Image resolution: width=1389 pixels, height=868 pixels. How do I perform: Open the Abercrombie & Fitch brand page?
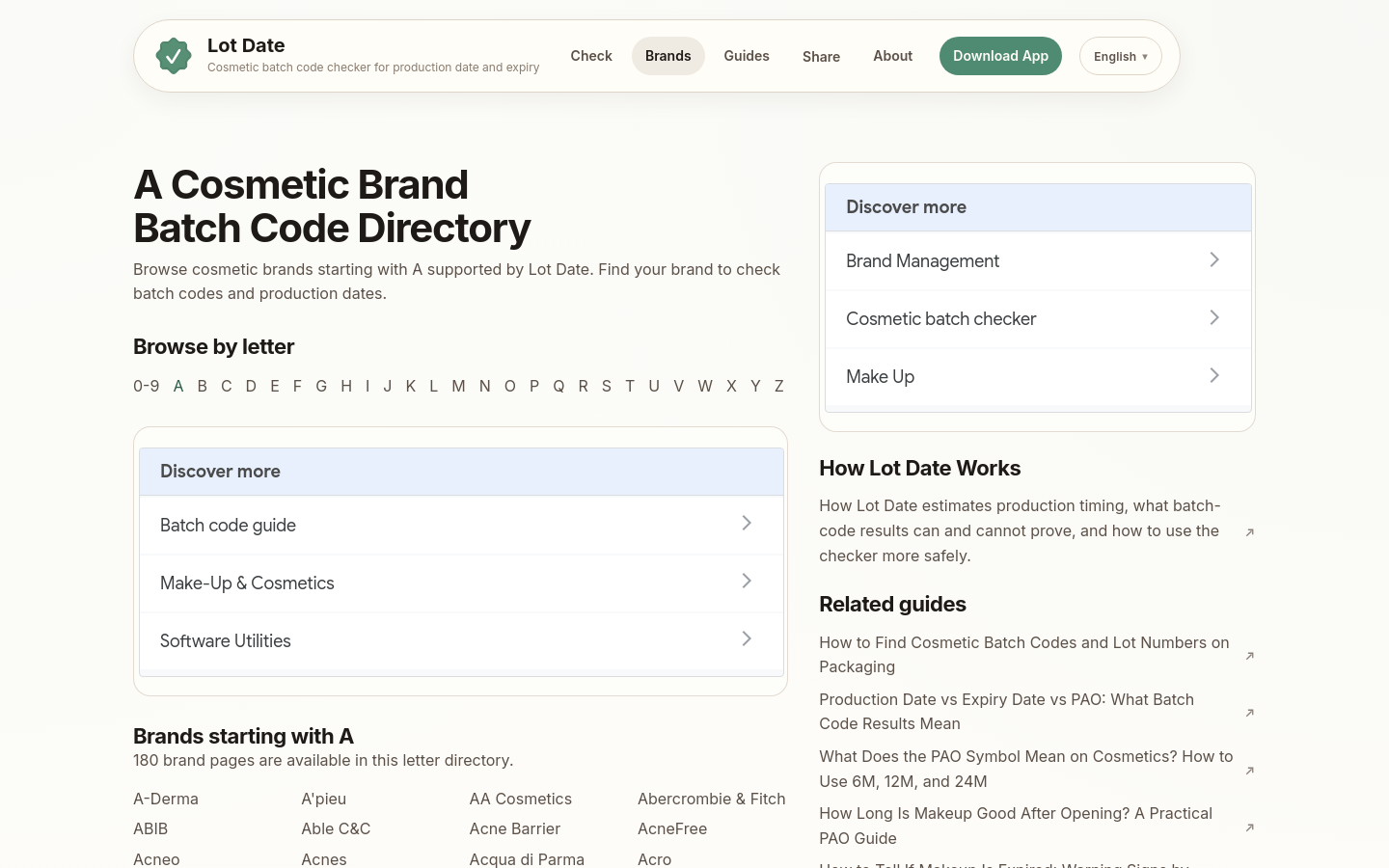pos(712,799)
